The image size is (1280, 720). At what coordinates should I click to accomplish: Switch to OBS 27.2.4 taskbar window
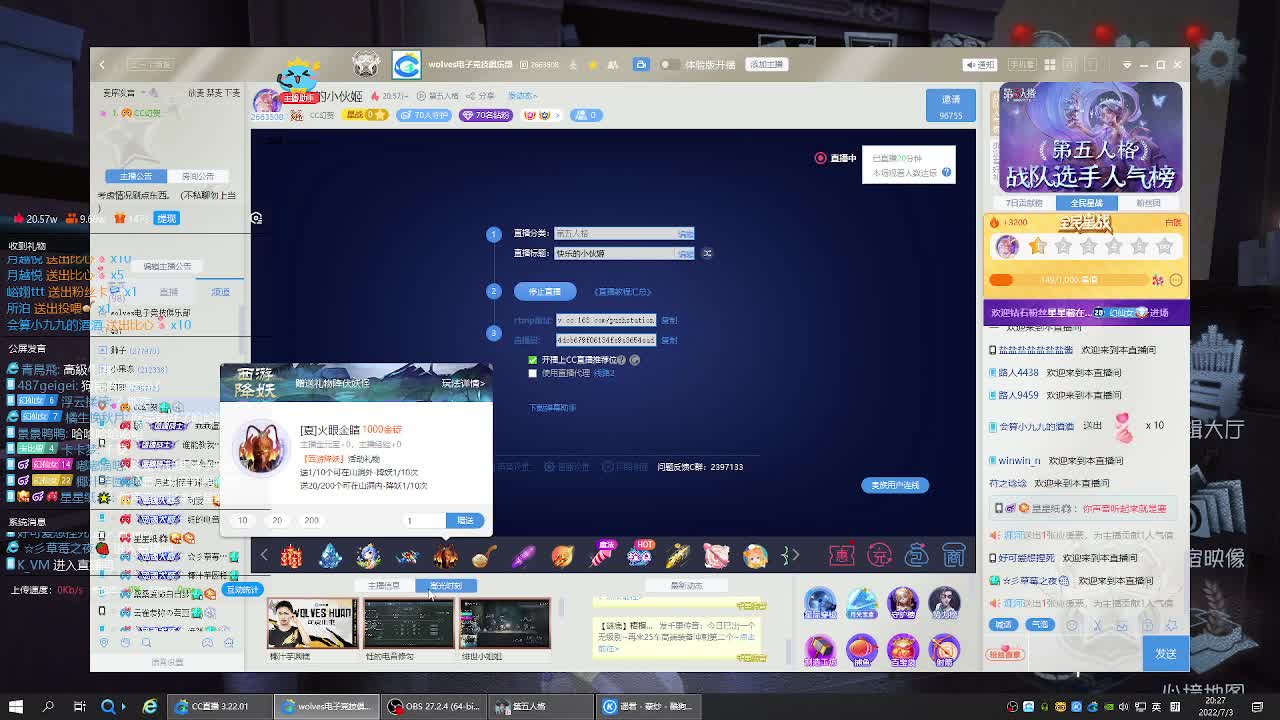(x=435, y=706)
